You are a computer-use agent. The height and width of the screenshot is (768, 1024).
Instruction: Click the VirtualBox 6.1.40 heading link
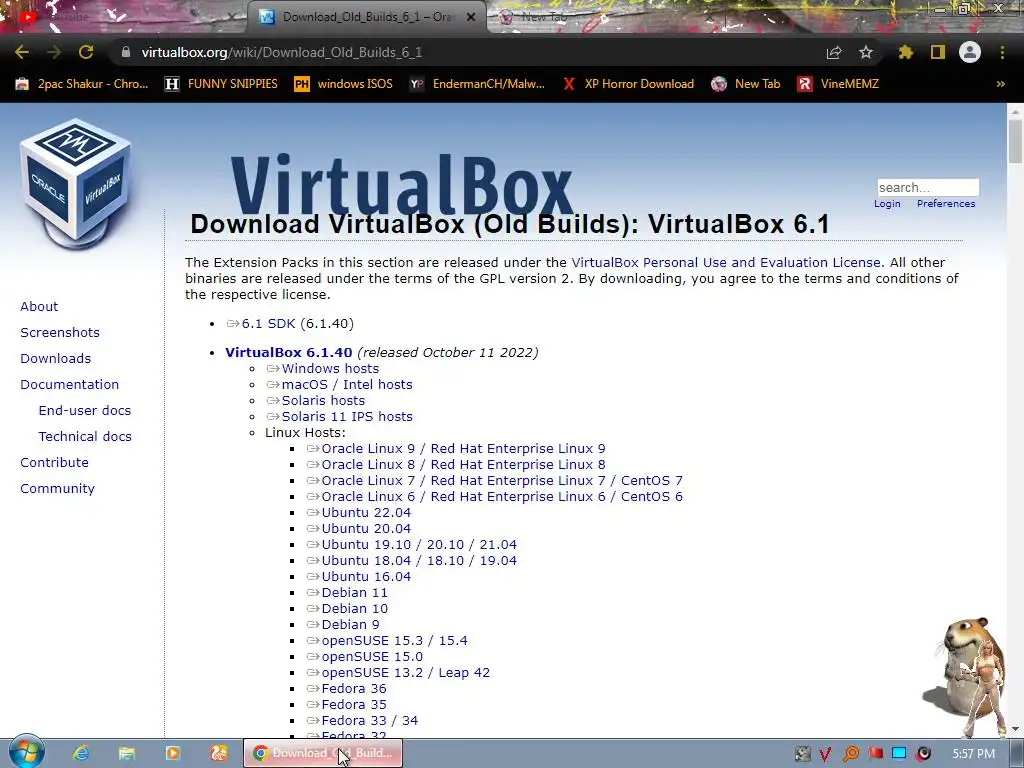click(289, 353)
